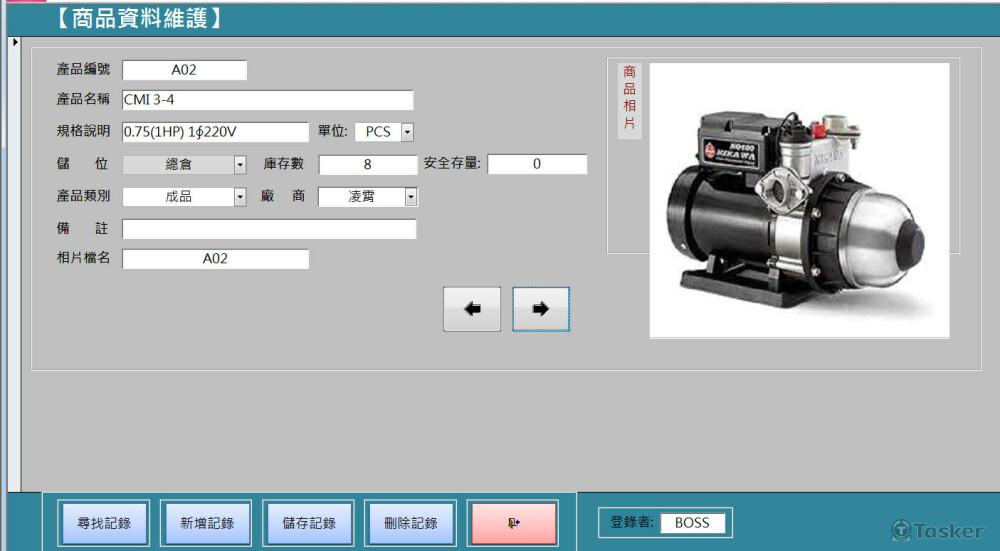Viewport: 1000px width, 551px height.
Task: Go to next record with right arrow
Action: (541, 309)
